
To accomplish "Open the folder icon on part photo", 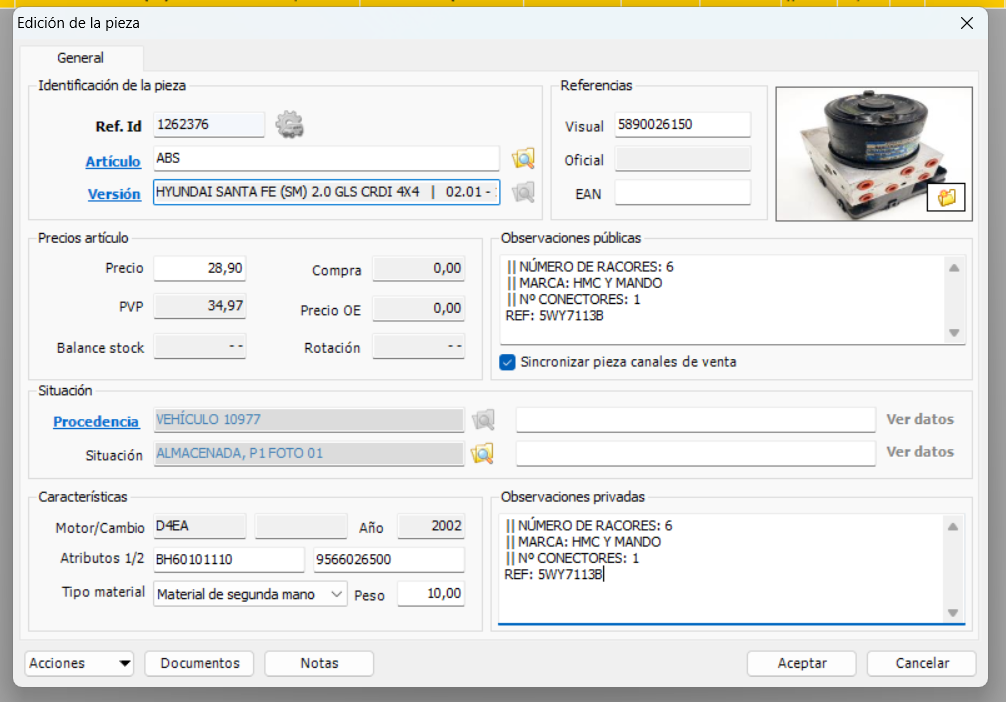I will [x=946, y=197].
